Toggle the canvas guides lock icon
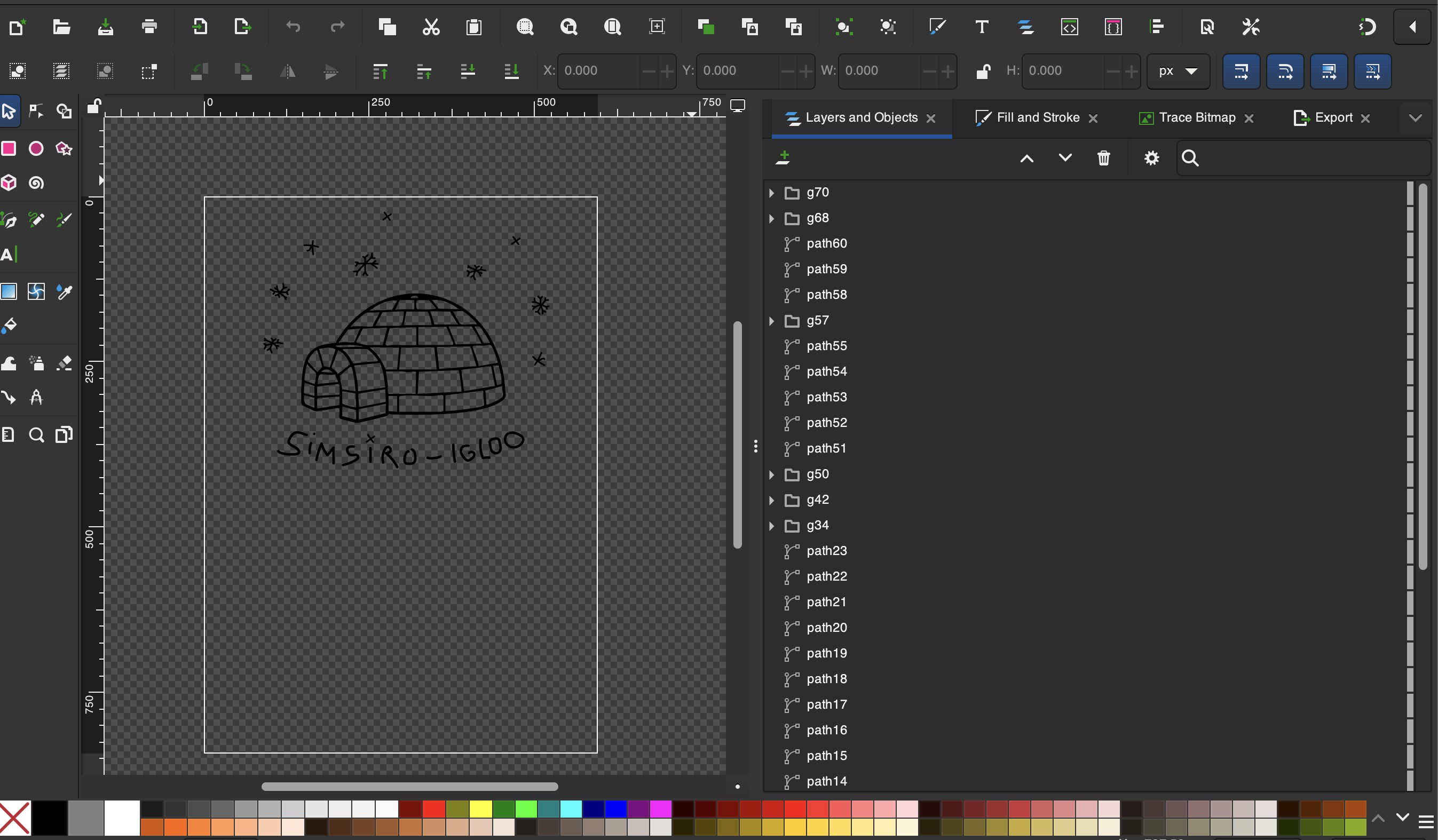 pos(93,106)
